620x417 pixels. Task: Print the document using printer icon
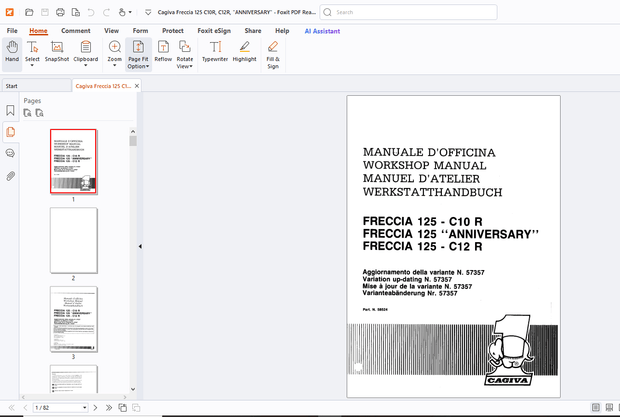[x=60, y=12]
